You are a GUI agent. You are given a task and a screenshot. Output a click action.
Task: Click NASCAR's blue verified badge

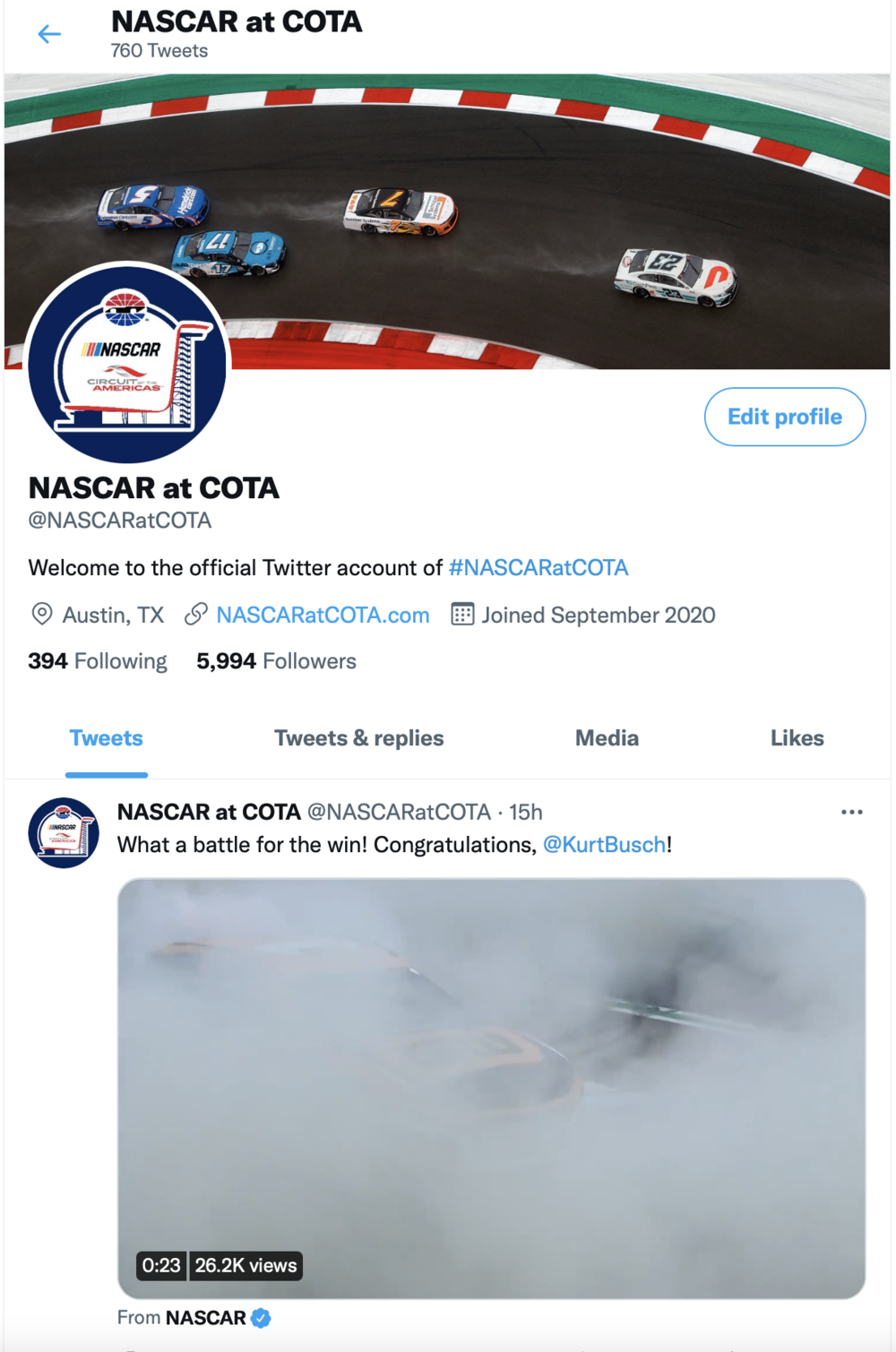pos(261,1318)
